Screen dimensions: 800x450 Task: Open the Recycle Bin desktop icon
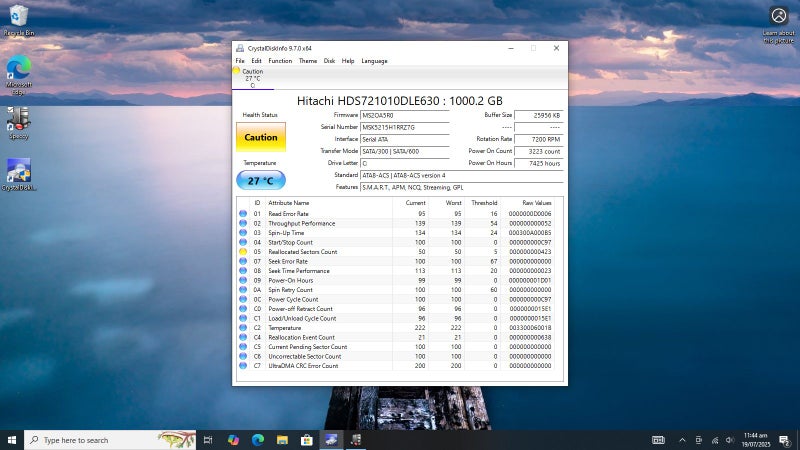[18, 20]
